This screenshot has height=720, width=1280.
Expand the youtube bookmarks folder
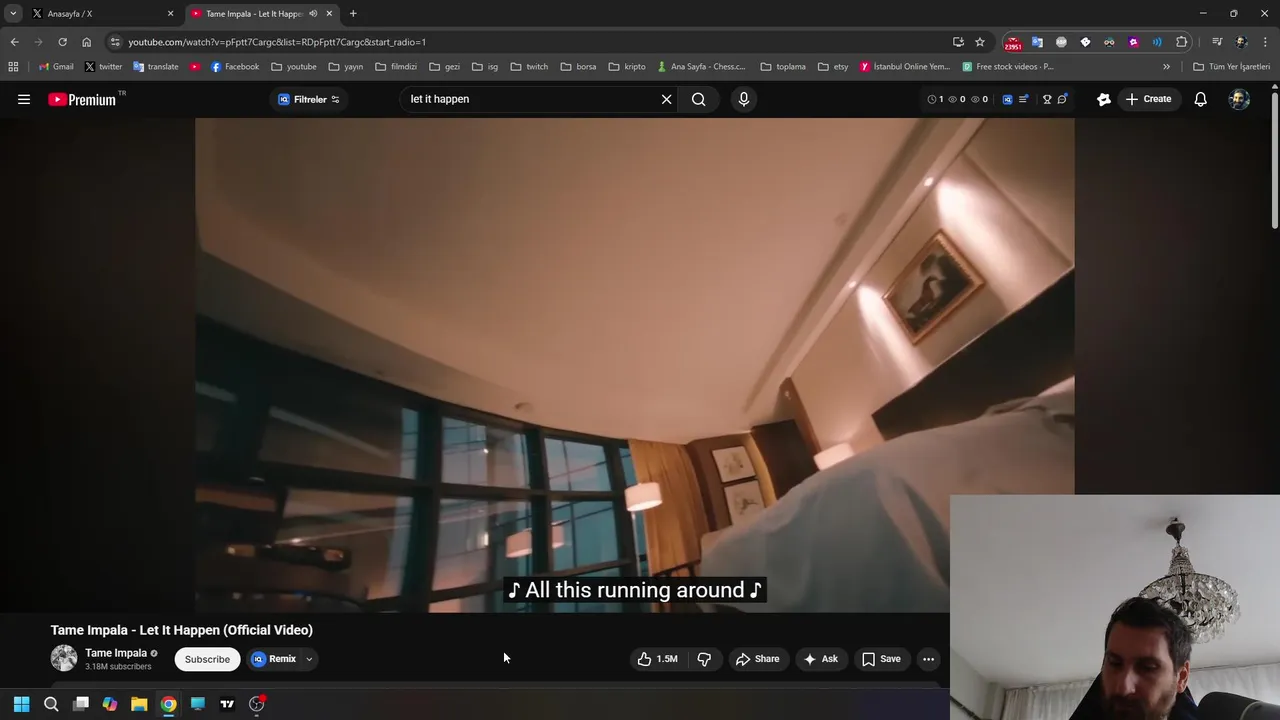(x=293, y=67)
